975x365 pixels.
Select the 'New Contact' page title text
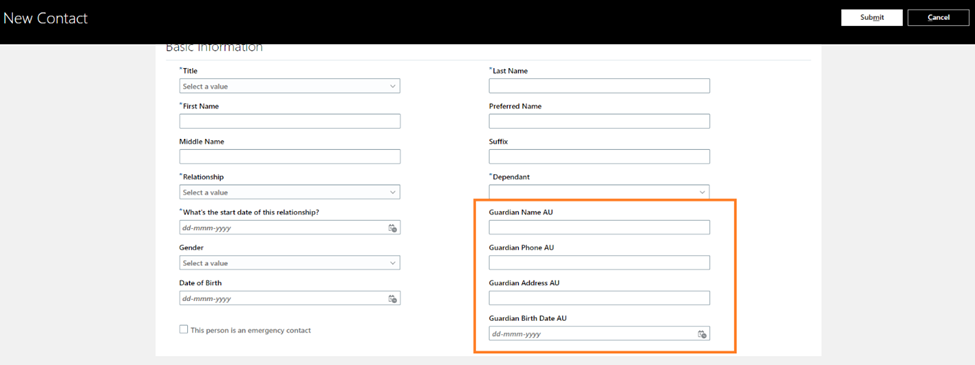(x=45, y=18)
